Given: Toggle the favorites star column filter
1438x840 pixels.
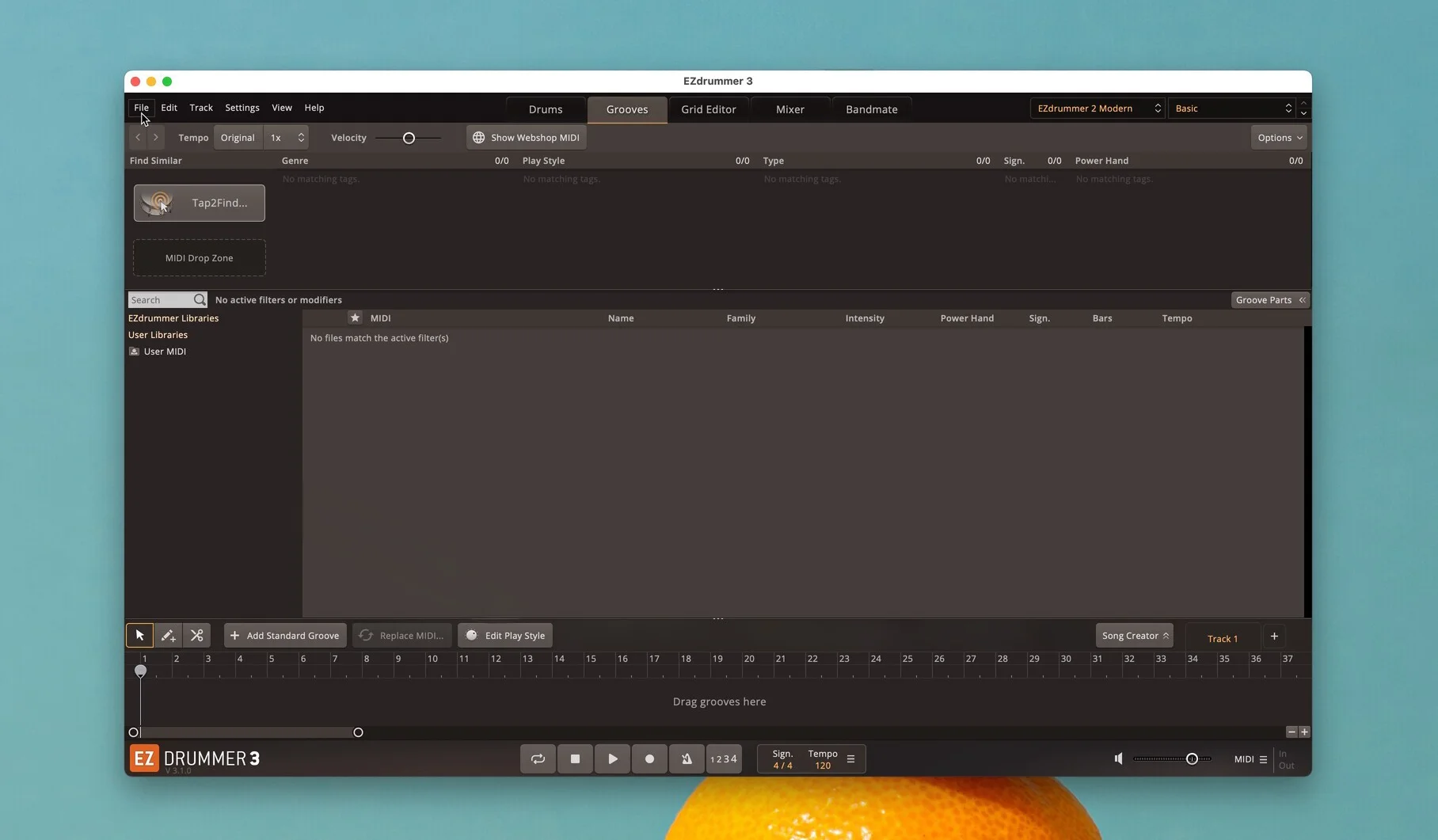Looking at the screenshot, I should (355, 317).
